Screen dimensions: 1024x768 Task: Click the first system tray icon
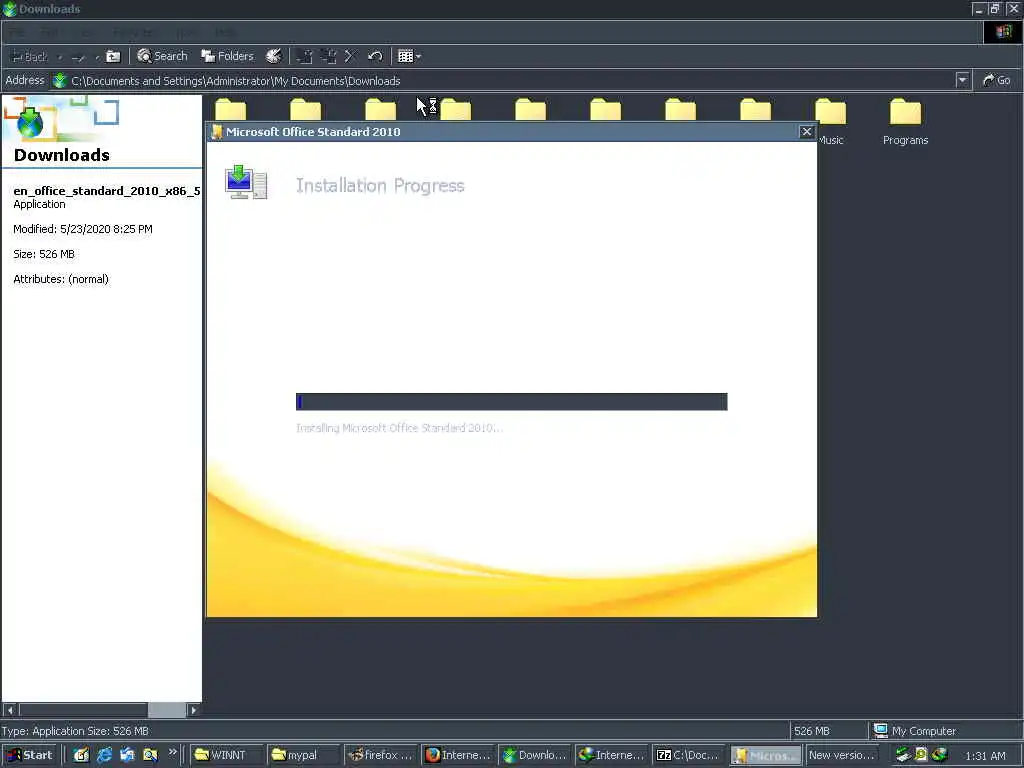[x=903, y=755]
